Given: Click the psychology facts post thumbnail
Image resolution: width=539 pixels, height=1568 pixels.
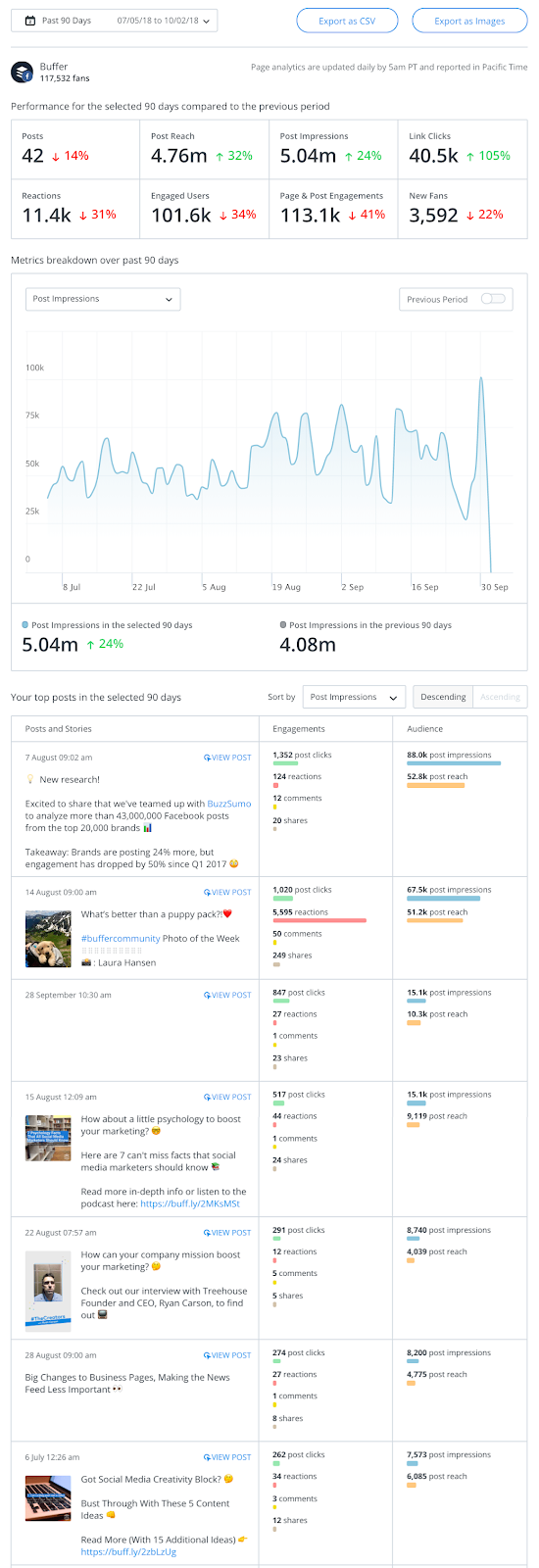Looking at the screenshot, I should click(48, 1138).
